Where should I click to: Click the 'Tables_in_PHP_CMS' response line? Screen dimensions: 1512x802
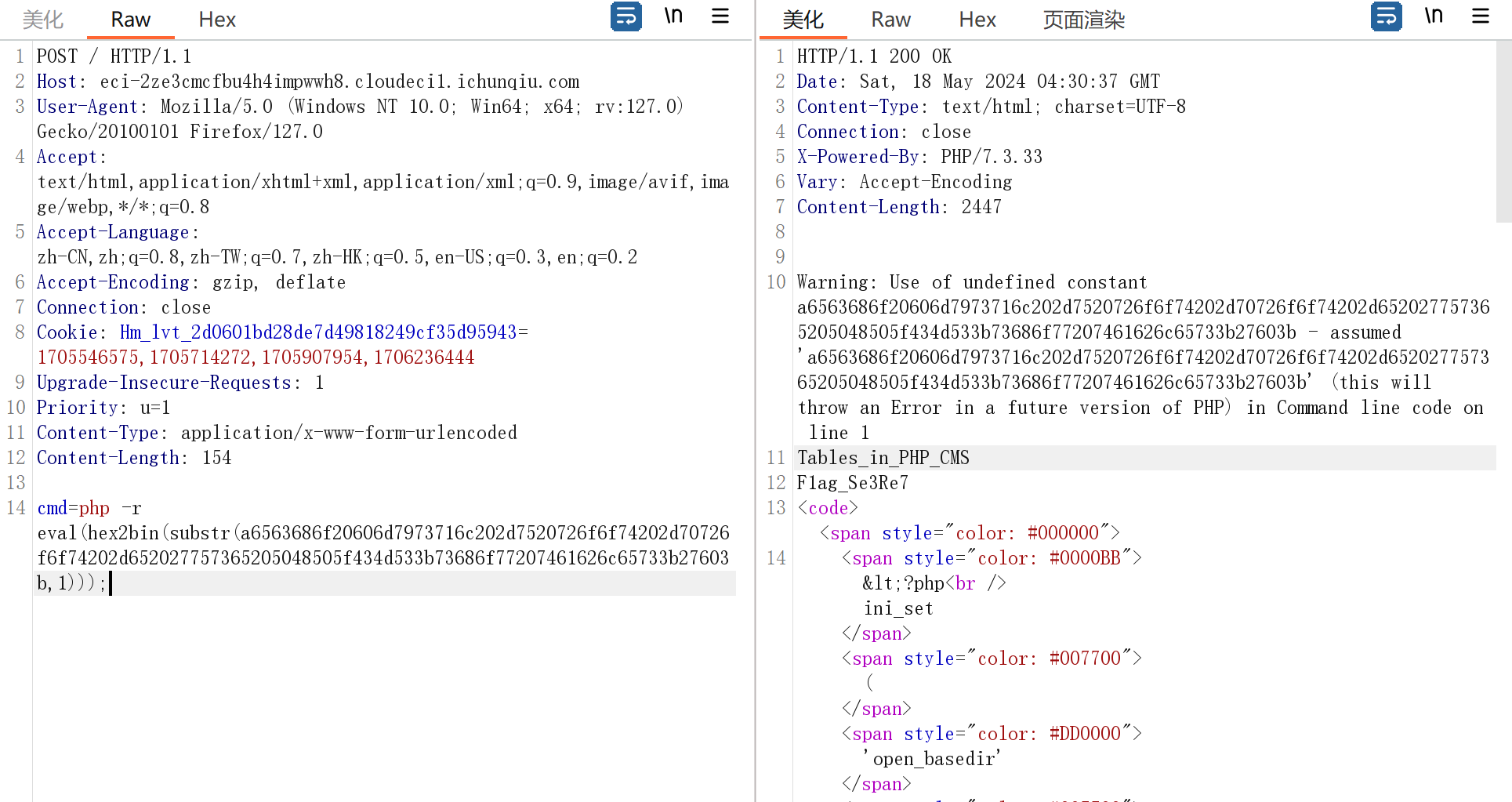[x=883, y=458]
